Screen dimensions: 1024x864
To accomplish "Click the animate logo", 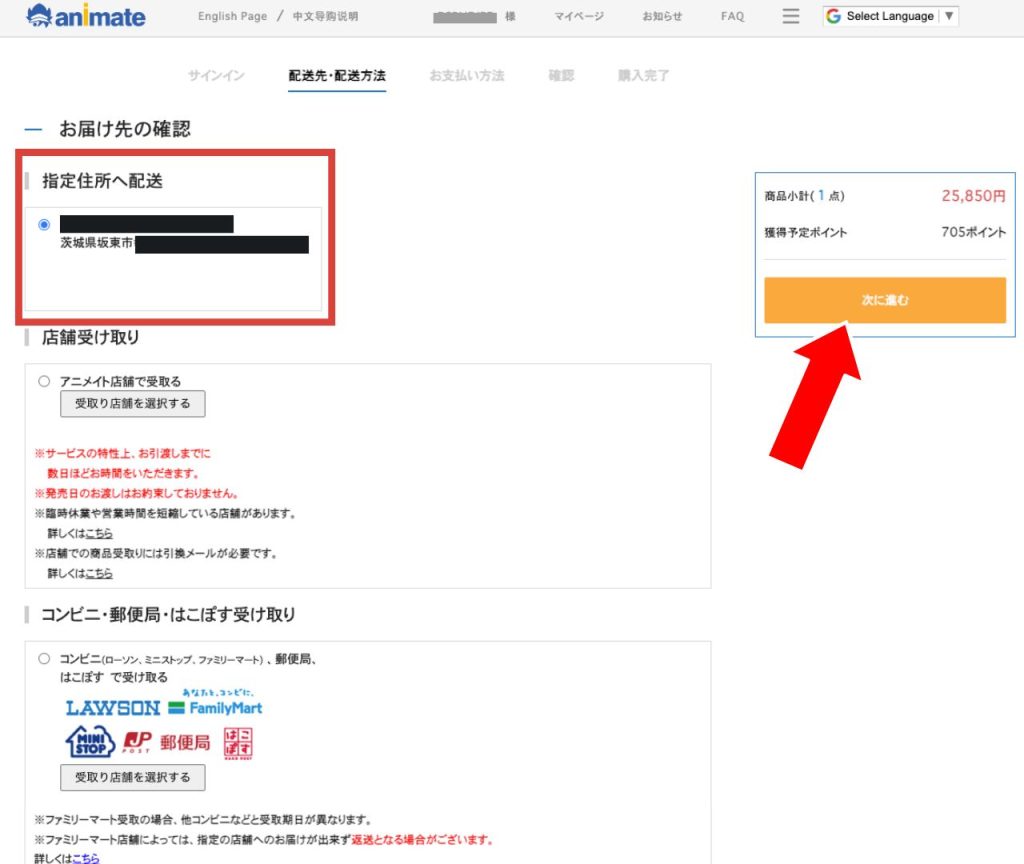I will pyautogui.click(x=86, y=16).
